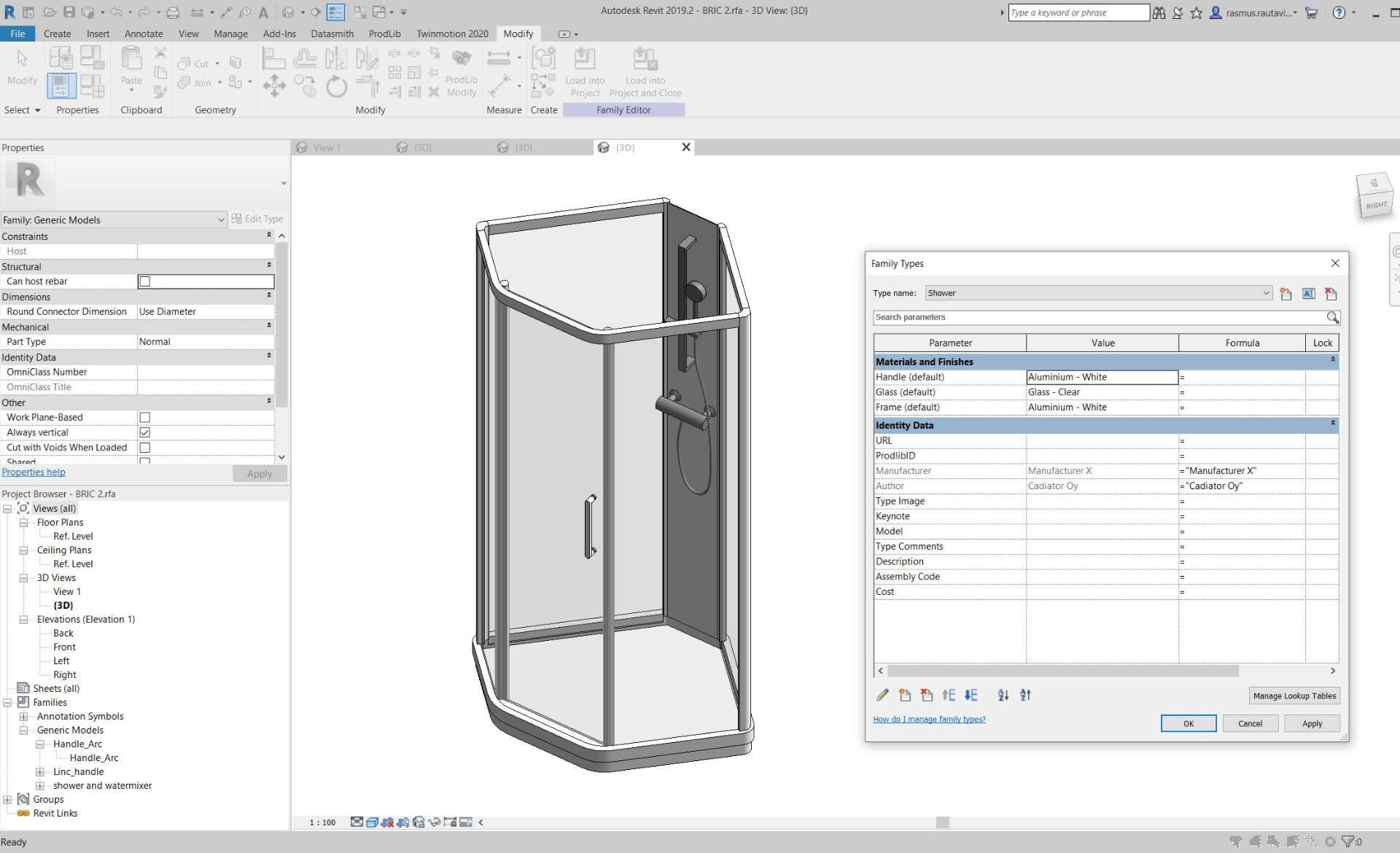Click the 1 : 100 view scale

click(x=322, y=822)
